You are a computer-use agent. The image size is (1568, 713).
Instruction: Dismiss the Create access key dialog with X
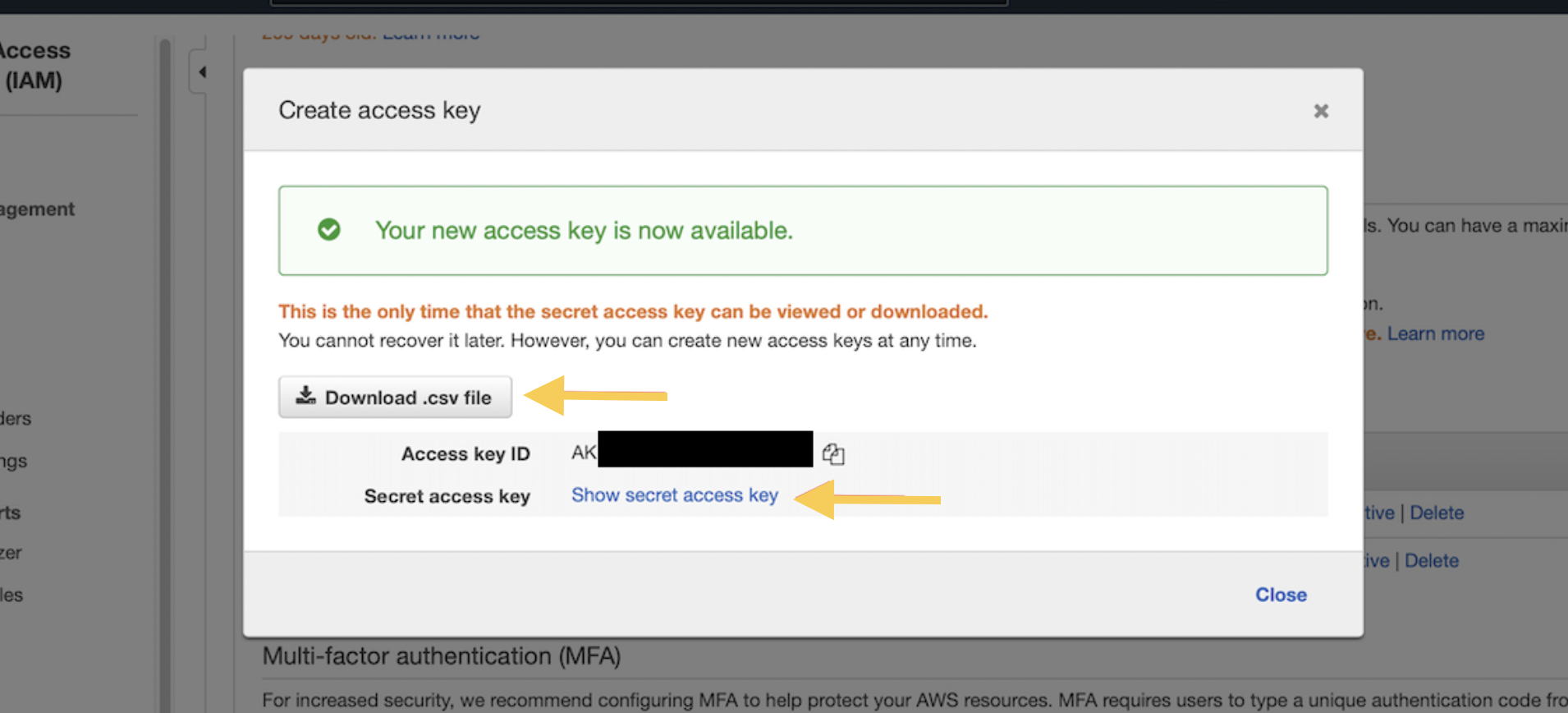pyautogui.click(x=1320, y=111)
